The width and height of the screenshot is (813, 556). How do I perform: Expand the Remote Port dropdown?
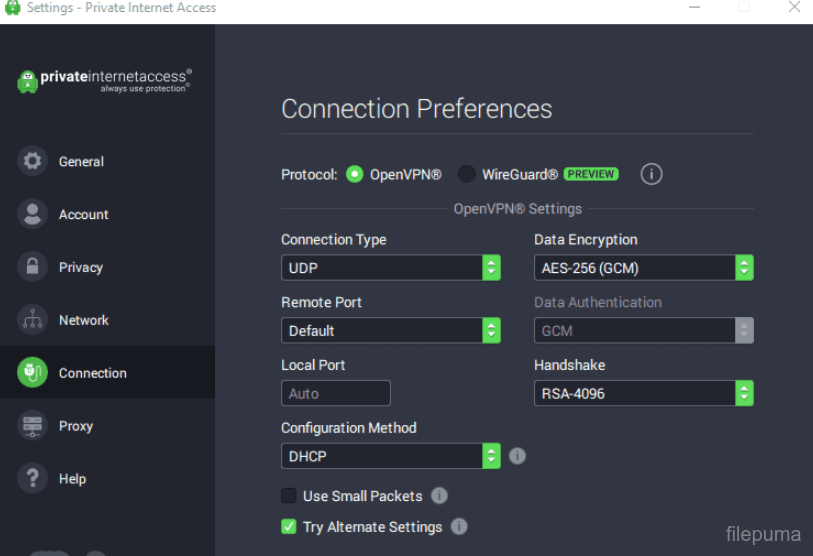390,331
